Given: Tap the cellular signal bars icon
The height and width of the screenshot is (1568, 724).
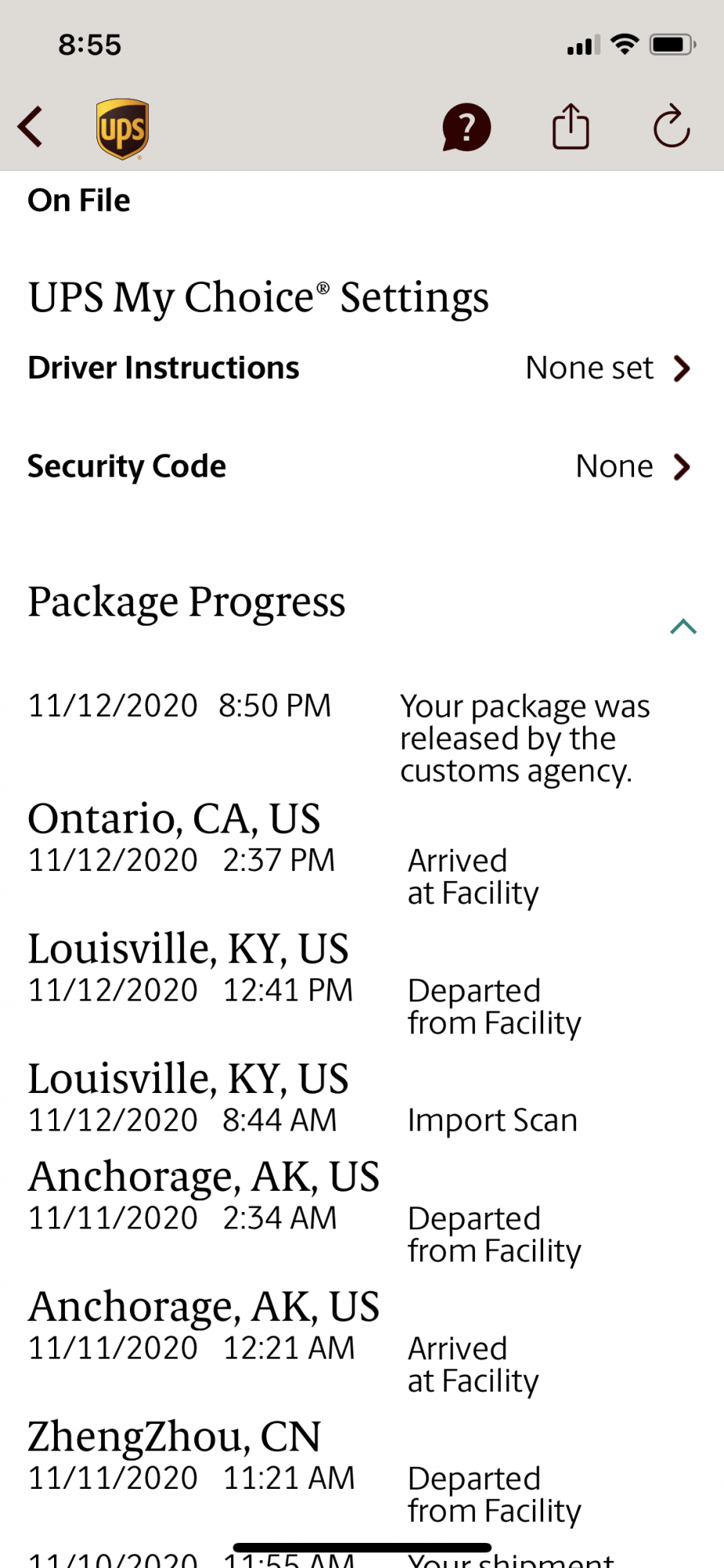Looking at the screenshot, I should [x=583, y=46].
